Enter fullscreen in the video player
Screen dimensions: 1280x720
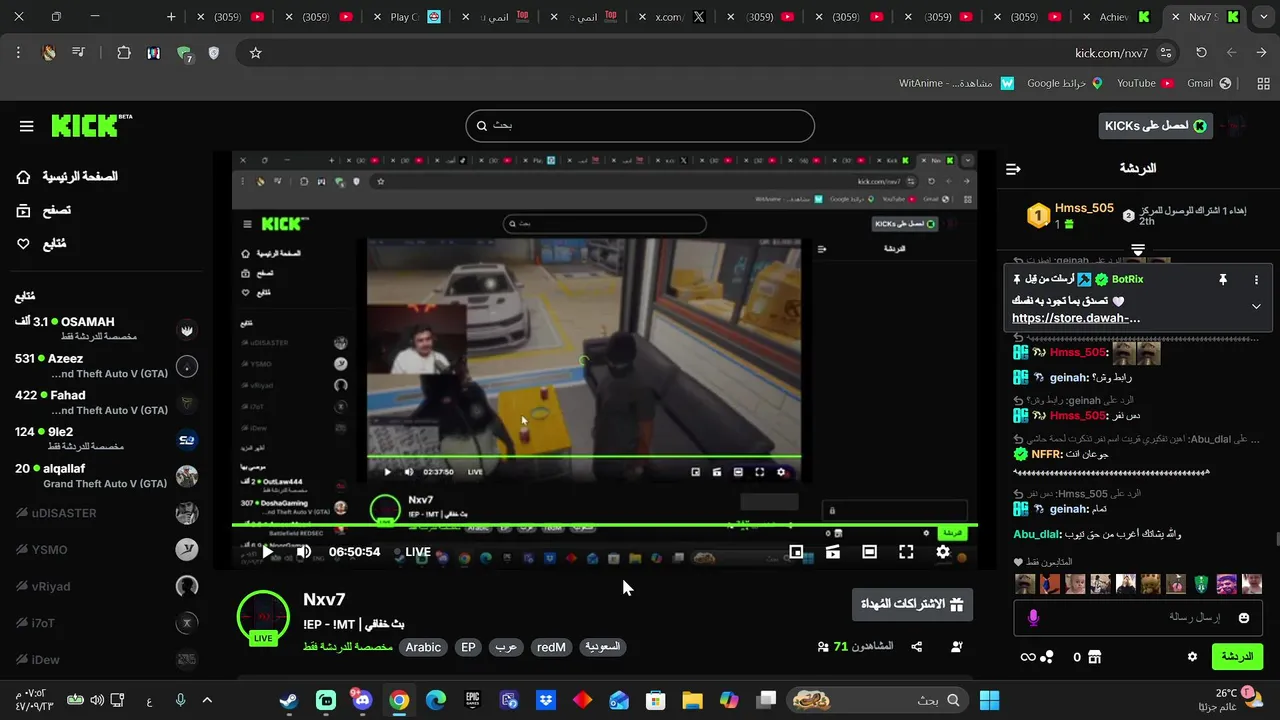coord(906,552)
